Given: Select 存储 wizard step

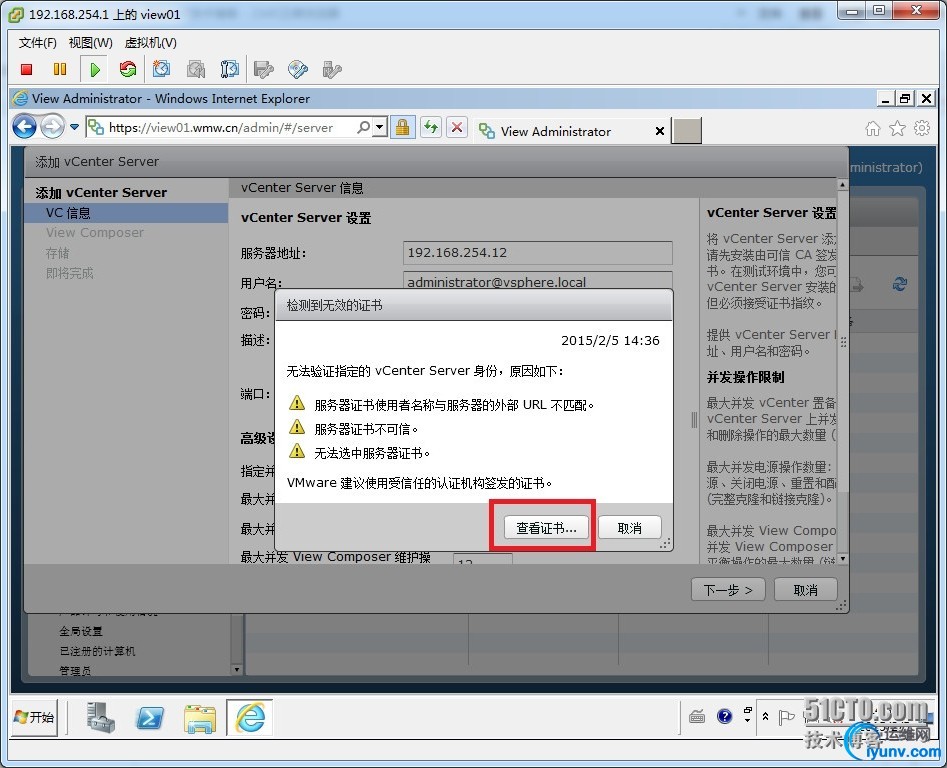Looking at the screenshot, I should (57, 253).
